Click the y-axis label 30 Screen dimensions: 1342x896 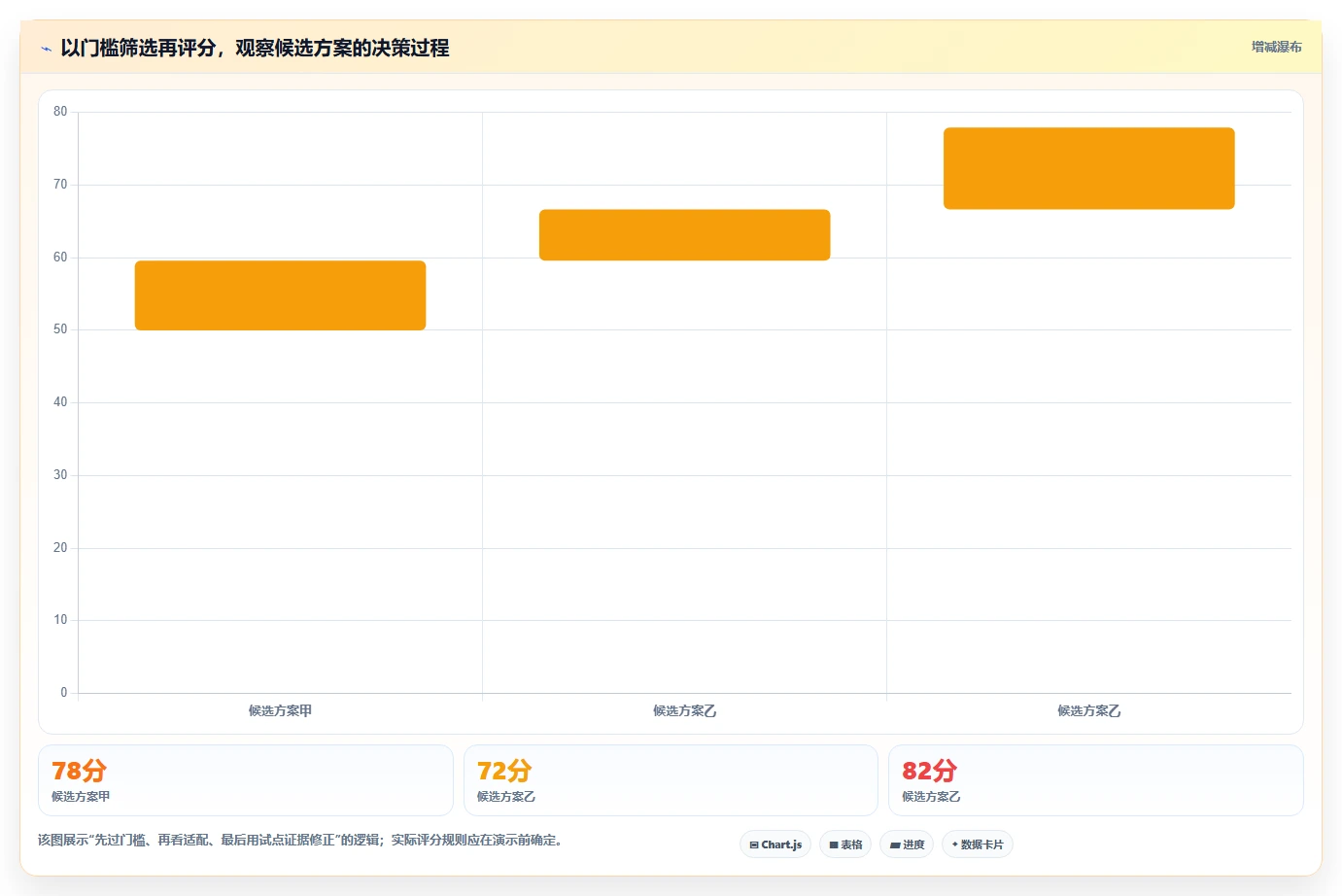60,475
